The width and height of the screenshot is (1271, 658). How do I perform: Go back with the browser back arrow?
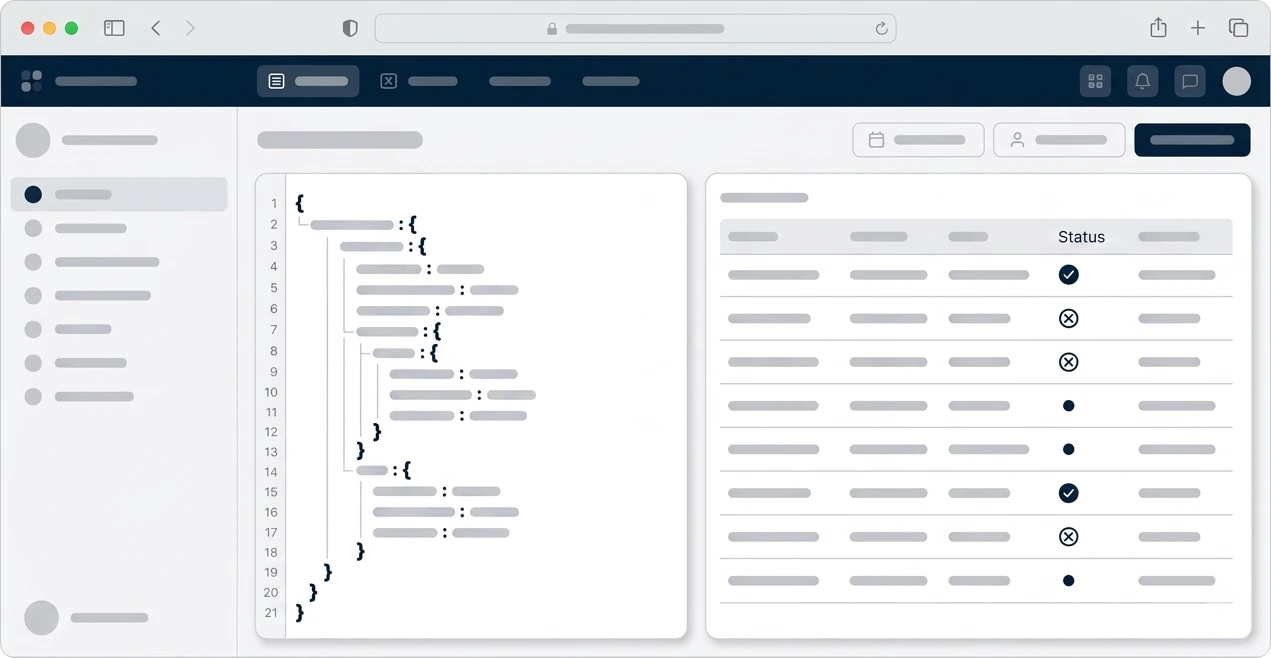pos(156,28)
